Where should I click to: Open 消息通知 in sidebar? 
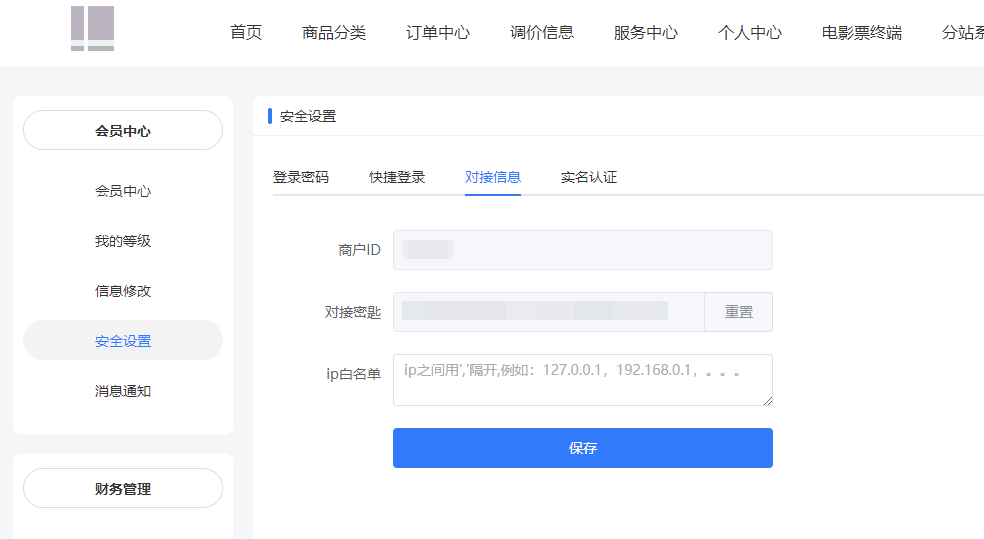coord(123,391)
